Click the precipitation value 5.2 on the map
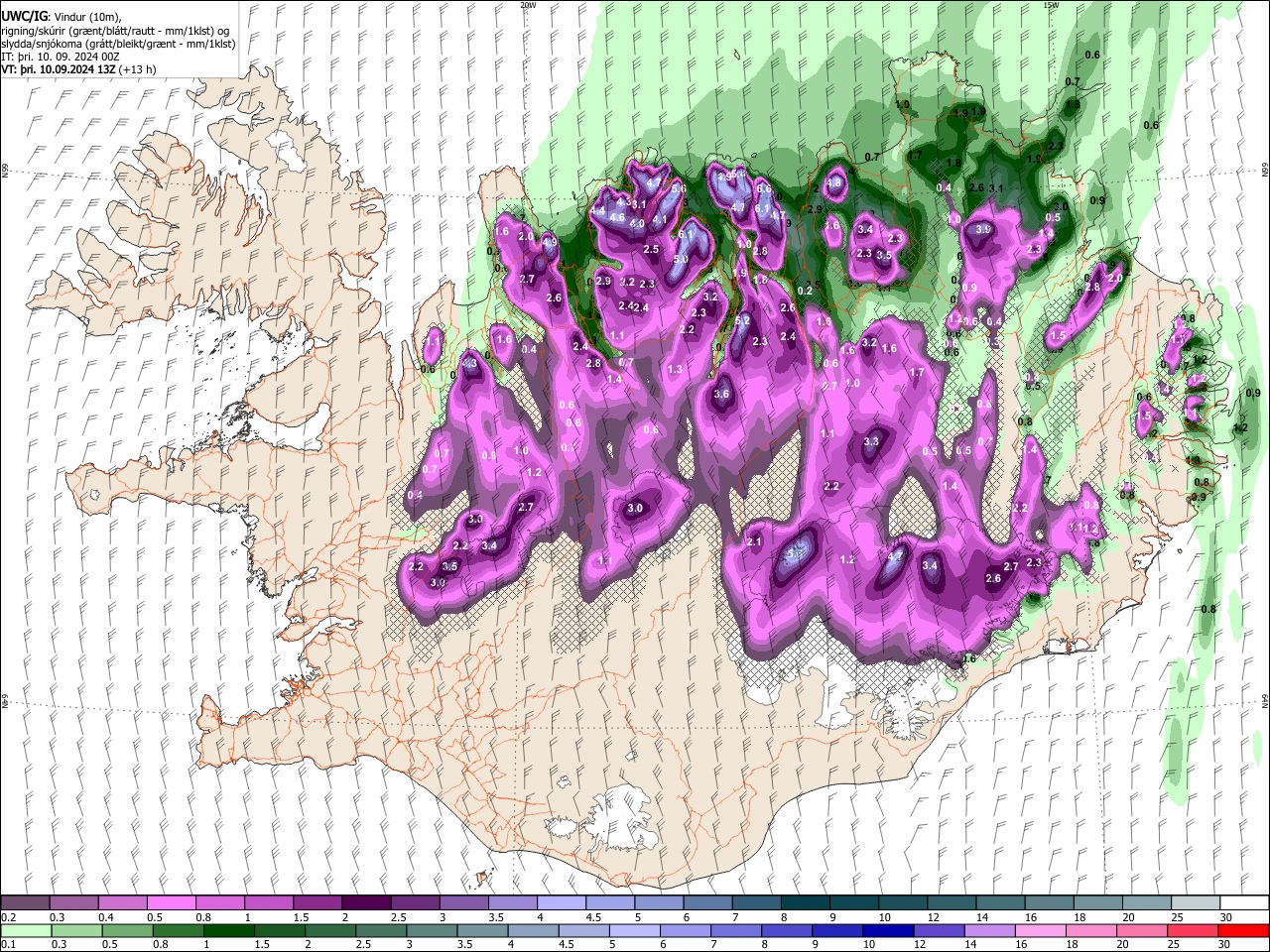 742,320
